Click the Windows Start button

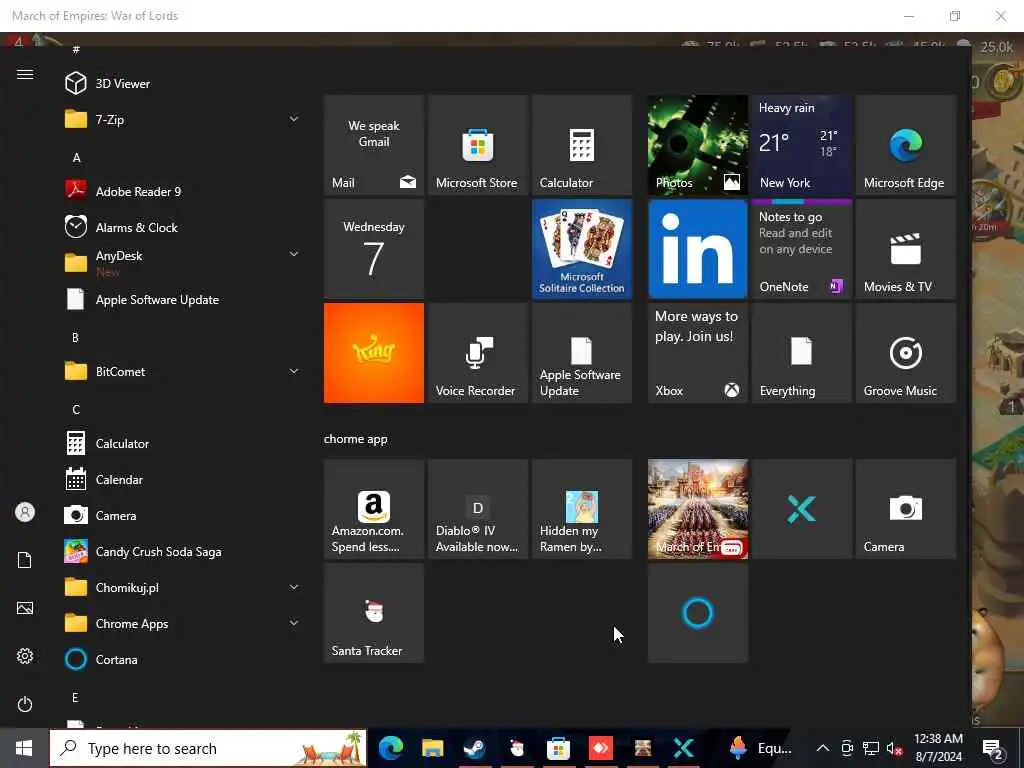[24, 748]
